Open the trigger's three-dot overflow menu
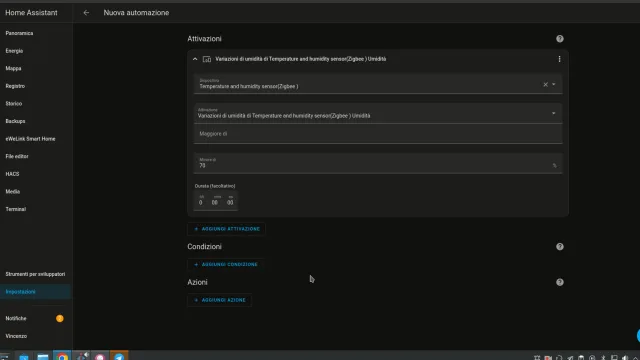Screen dimensions: 640x360 559,59
